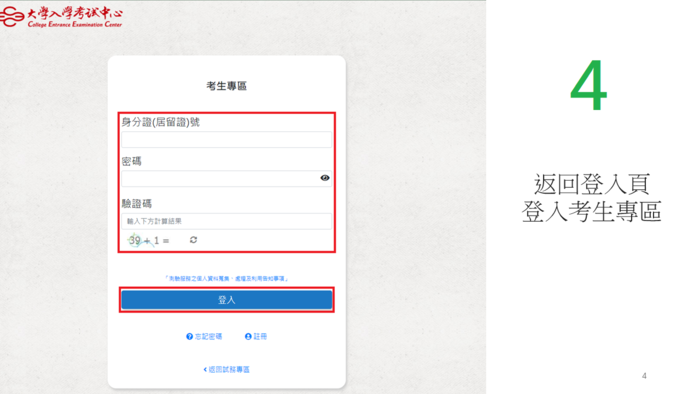Click the 驗證碼 label
The width and height of the screenshot is (700, 394).
pos(137,204)
